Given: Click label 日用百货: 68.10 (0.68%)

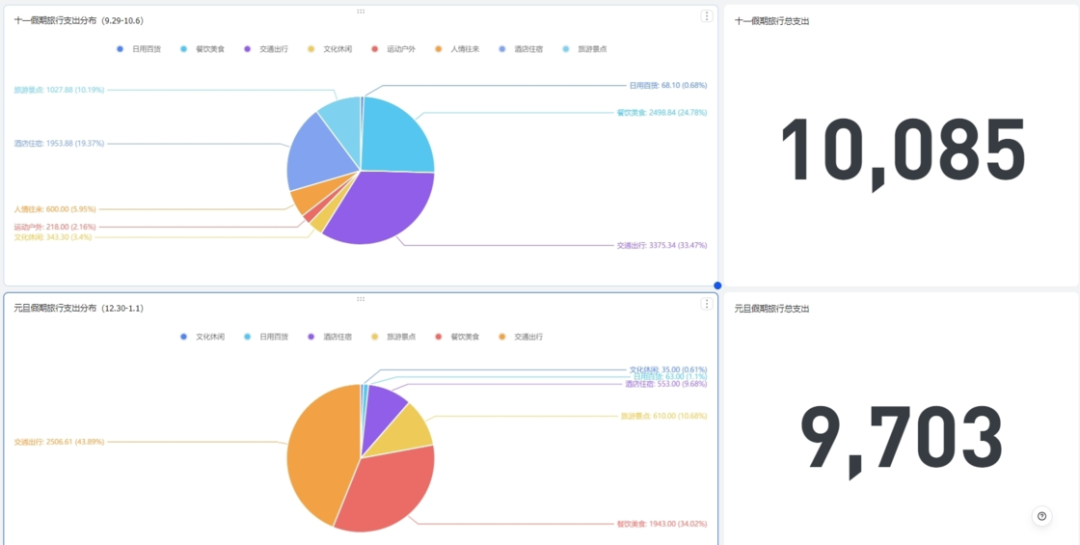Looking at the screenshot, I should 667,85.
